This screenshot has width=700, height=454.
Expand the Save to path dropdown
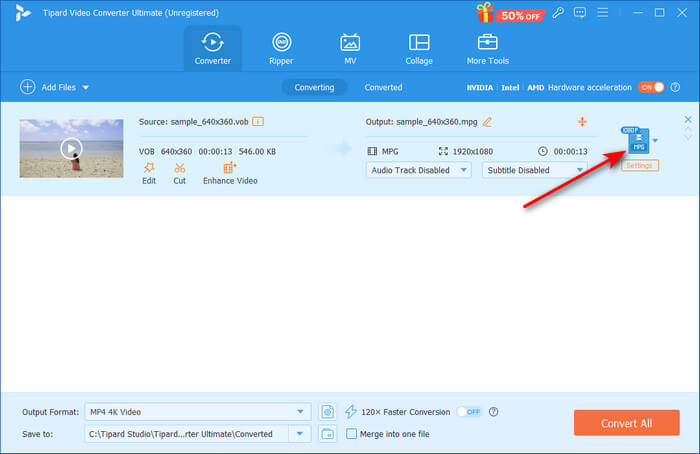(300, 433)
